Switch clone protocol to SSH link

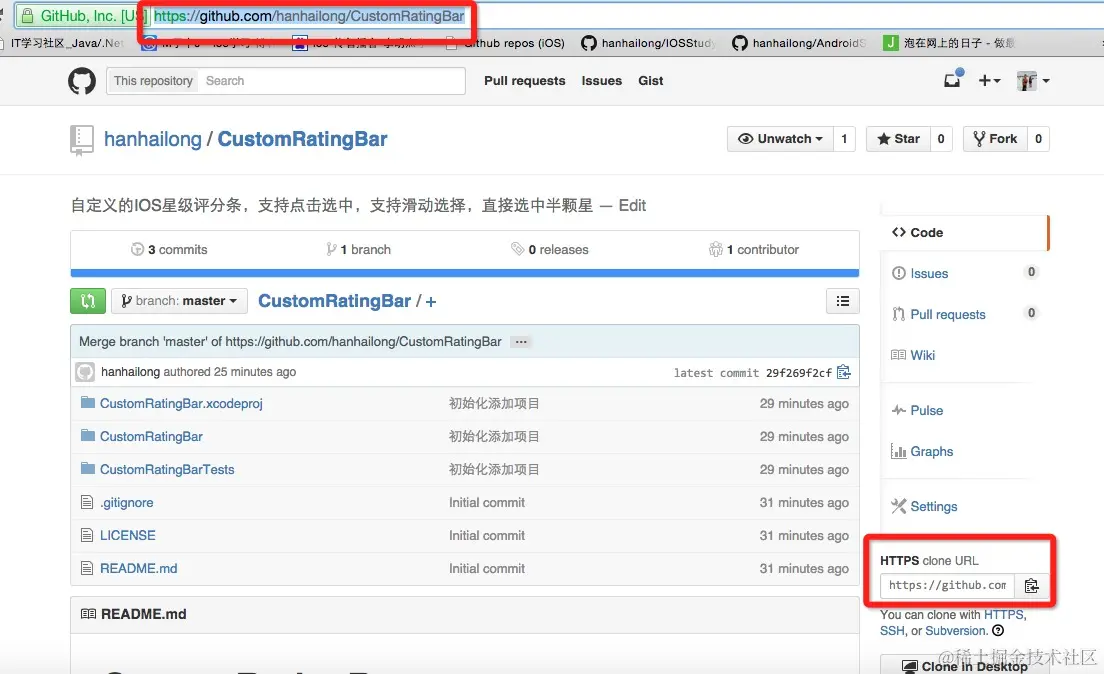892,631
